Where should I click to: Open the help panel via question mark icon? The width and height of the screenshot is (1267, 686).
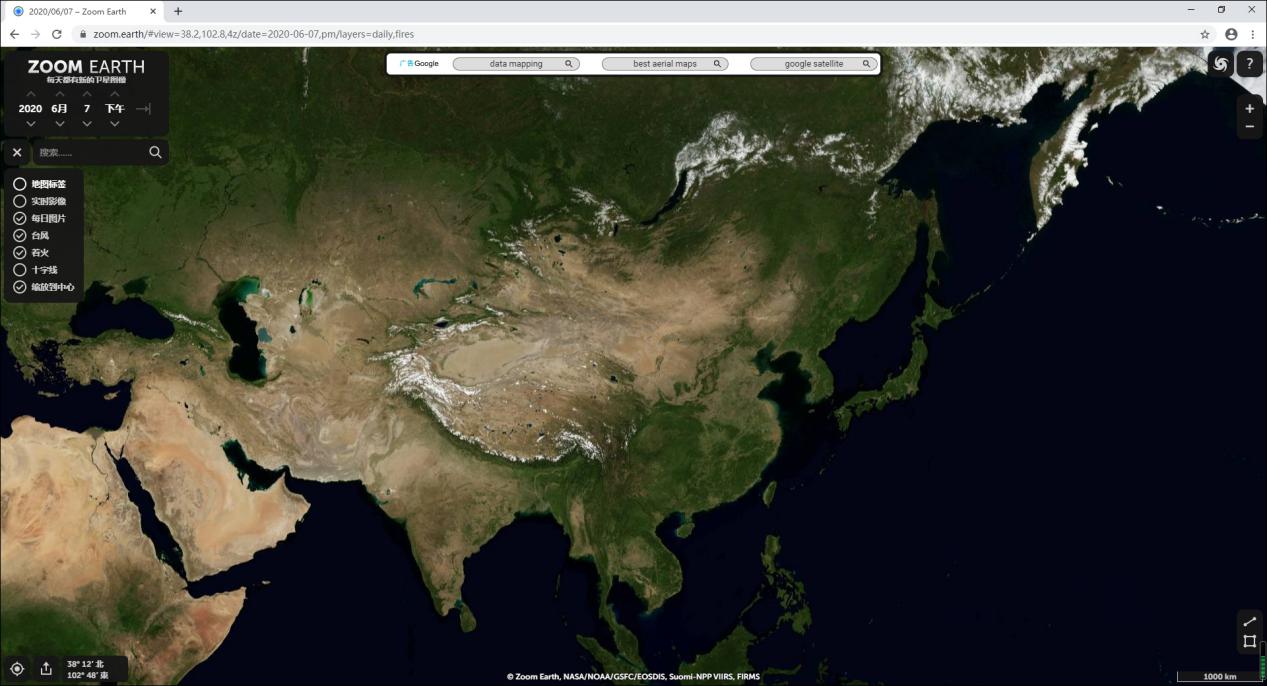[x=1249, y=64]
